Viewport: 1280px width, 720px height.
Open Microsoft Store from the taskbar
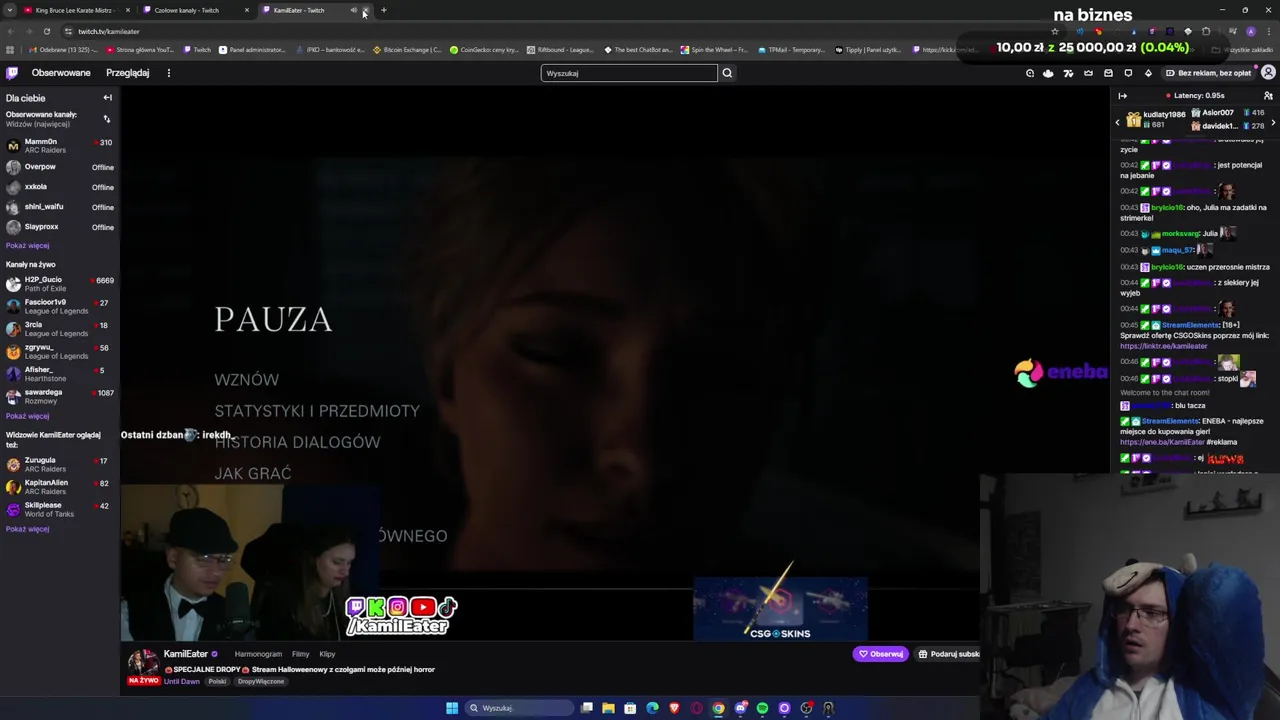tap(630, 708)
